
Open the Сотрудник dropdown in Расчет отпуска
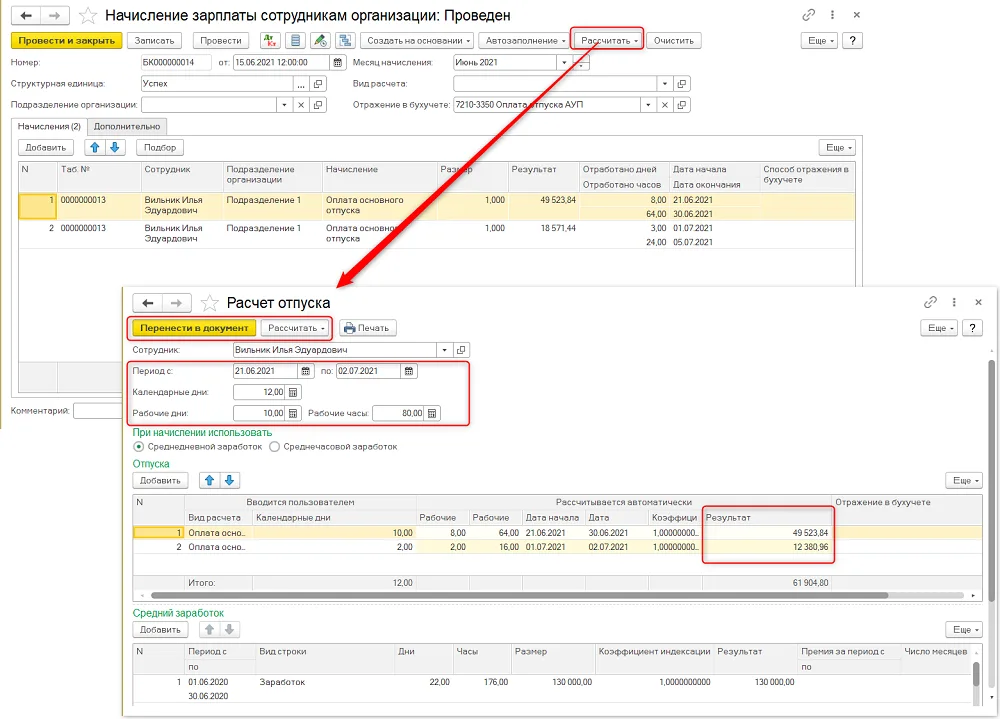point(445,350)
